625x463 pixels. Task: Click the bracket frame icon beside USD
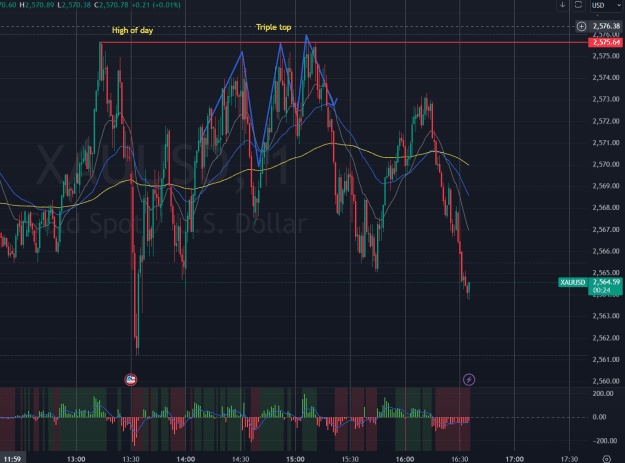578,5
